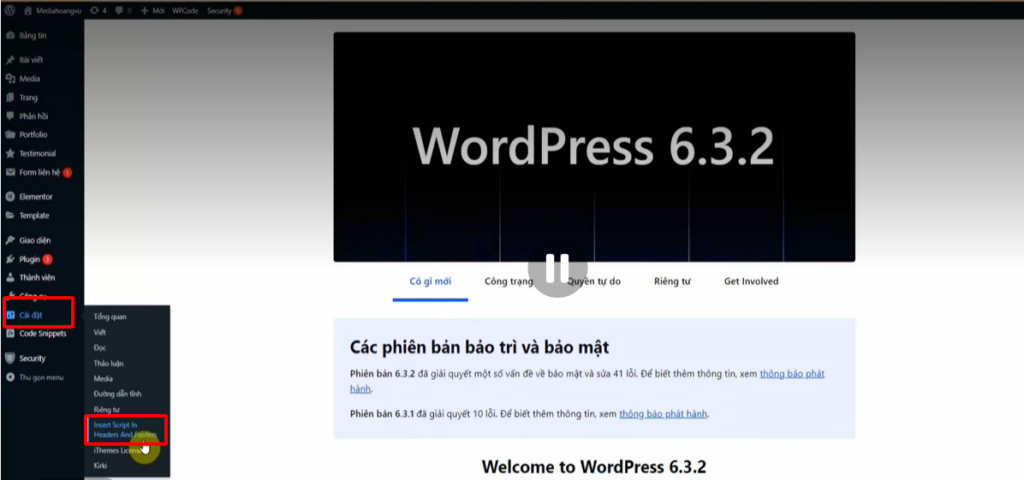1024x480 pixels.
Task: Open Testimonial in the sidebar
Action: point(31,153)
